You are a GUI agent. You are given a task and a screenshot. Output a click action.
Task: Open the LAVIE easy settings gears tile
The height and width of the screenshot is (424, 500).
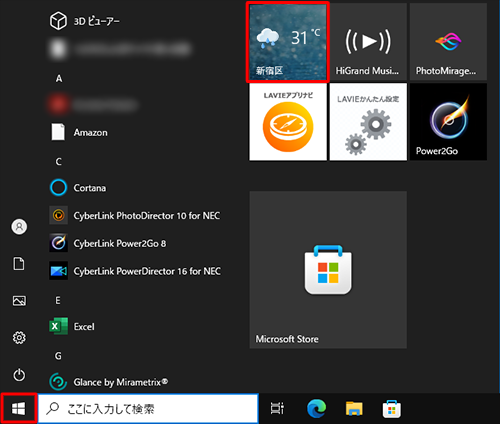coord(368,122)
